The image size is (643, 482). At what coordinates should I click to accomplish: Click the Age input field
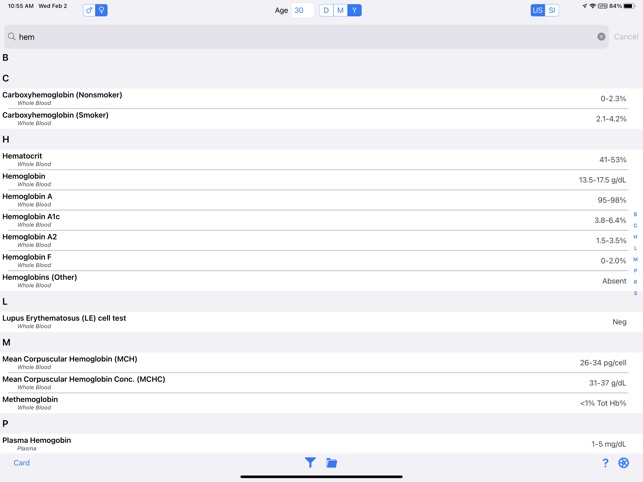(302, 10)
